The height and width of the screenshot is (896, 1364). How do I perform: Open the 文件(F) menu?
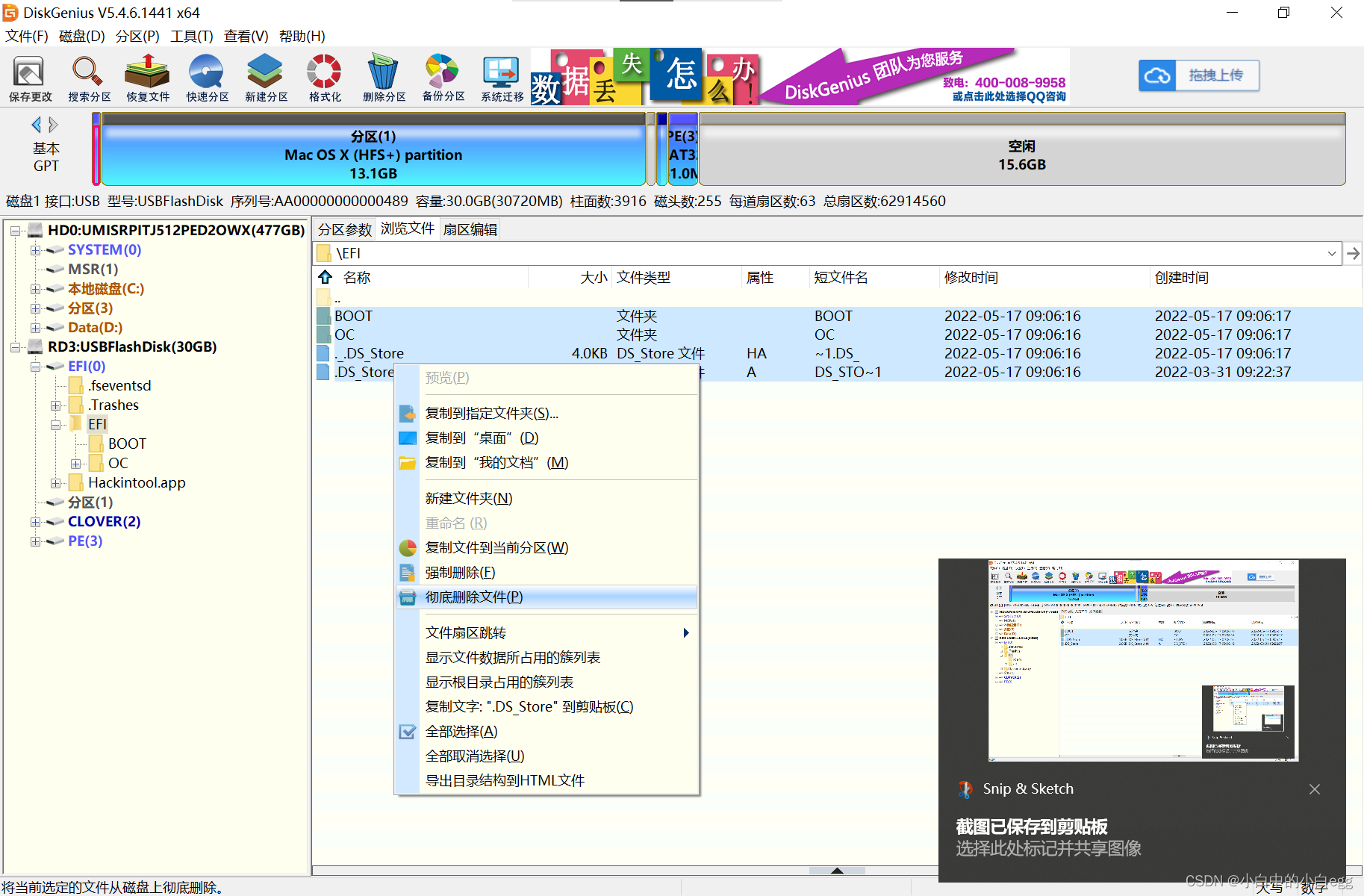[27, 36]
